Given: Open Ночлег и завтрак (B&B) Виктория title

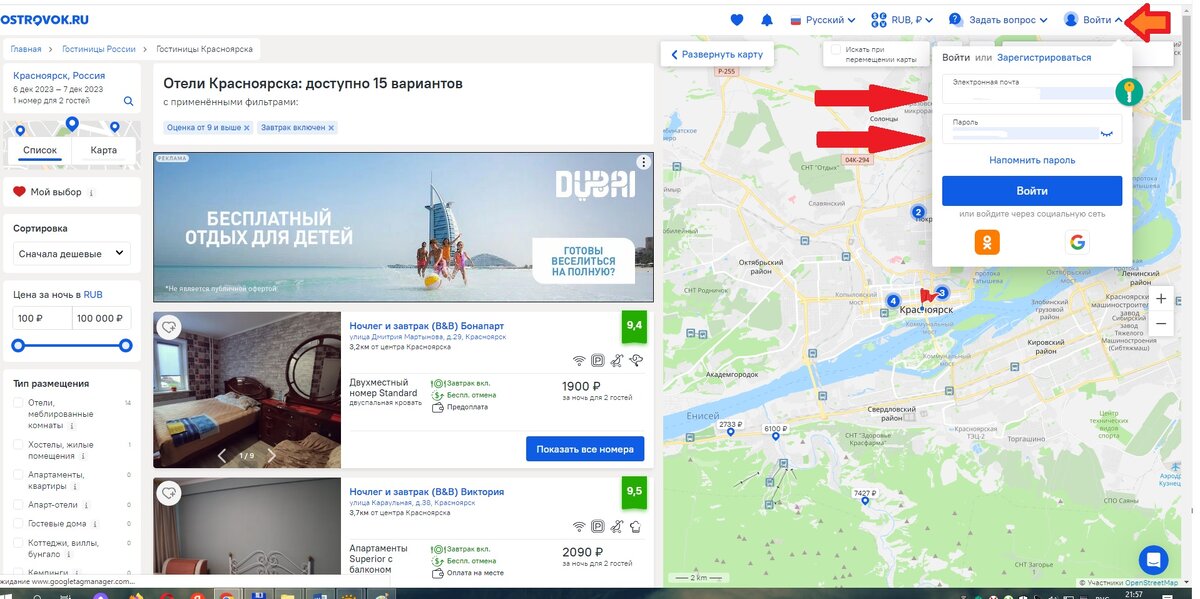Looking at the screenshot, I should click(427, 492).
